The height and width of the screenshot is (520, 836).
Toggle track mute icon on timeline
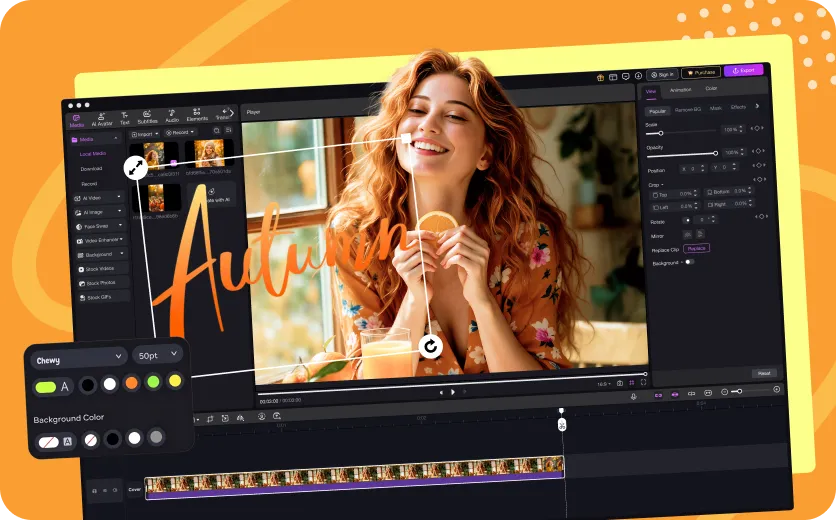[115, 490]
